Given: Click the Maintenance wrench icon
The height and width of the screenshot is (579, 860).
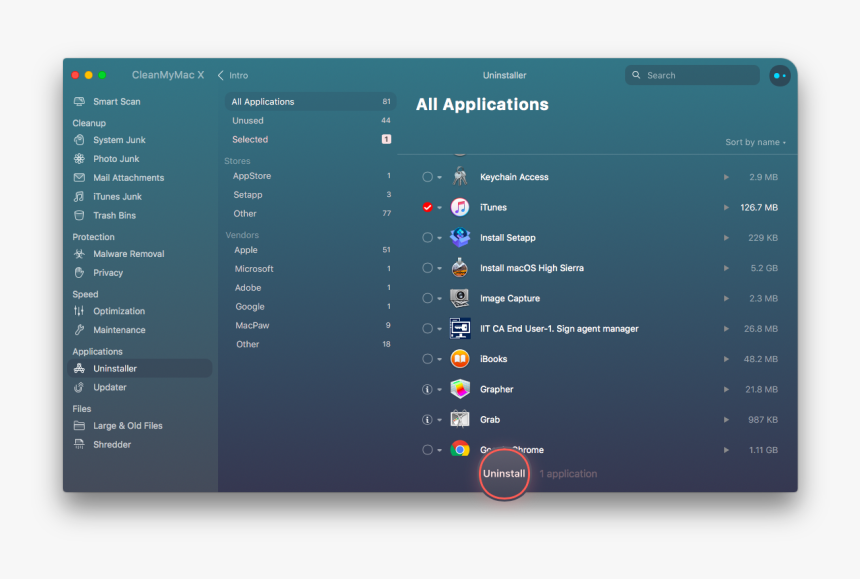Looking at the screenshot, I should 80,330.
